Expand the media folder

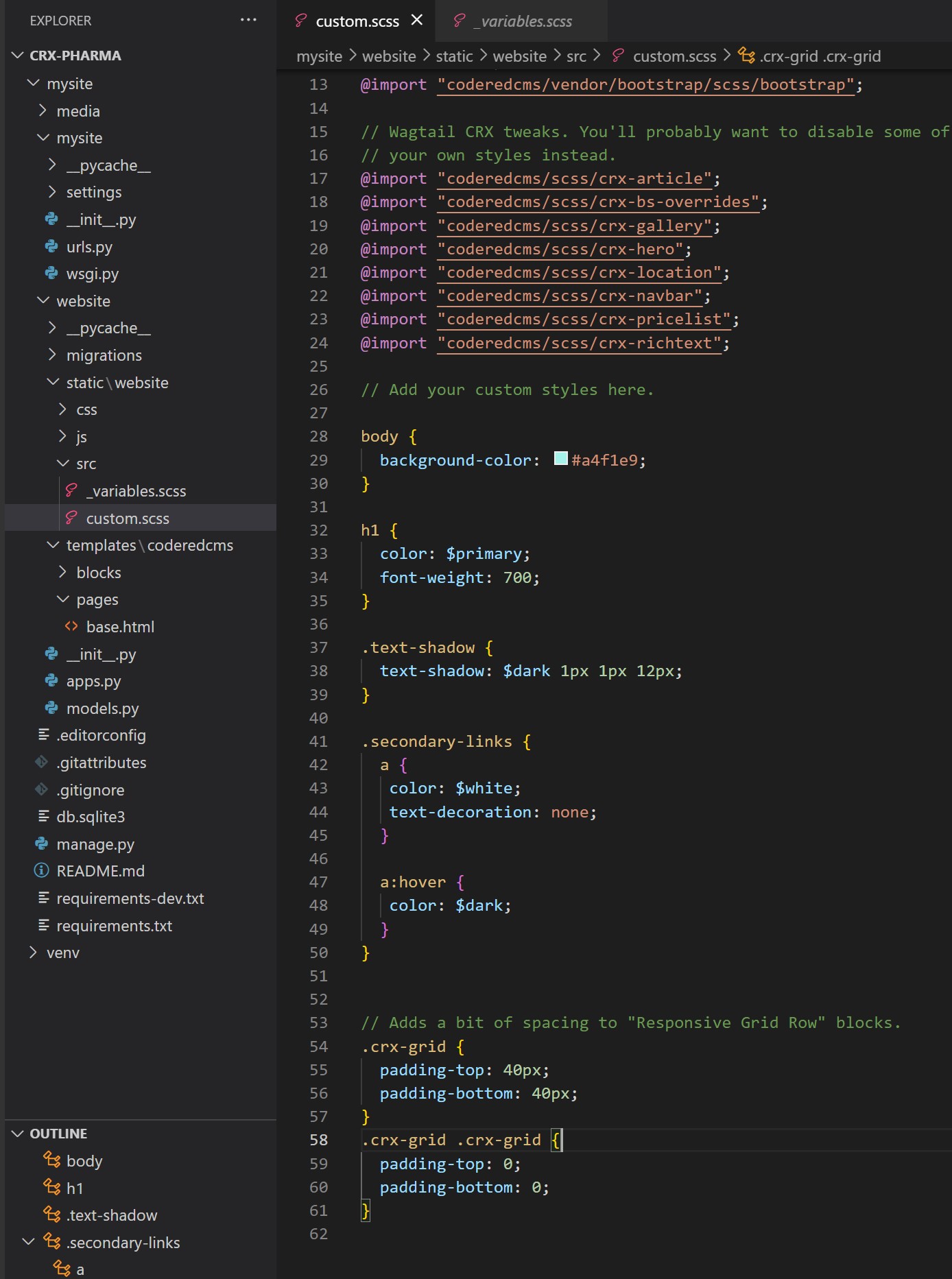[x=43, y=110]
